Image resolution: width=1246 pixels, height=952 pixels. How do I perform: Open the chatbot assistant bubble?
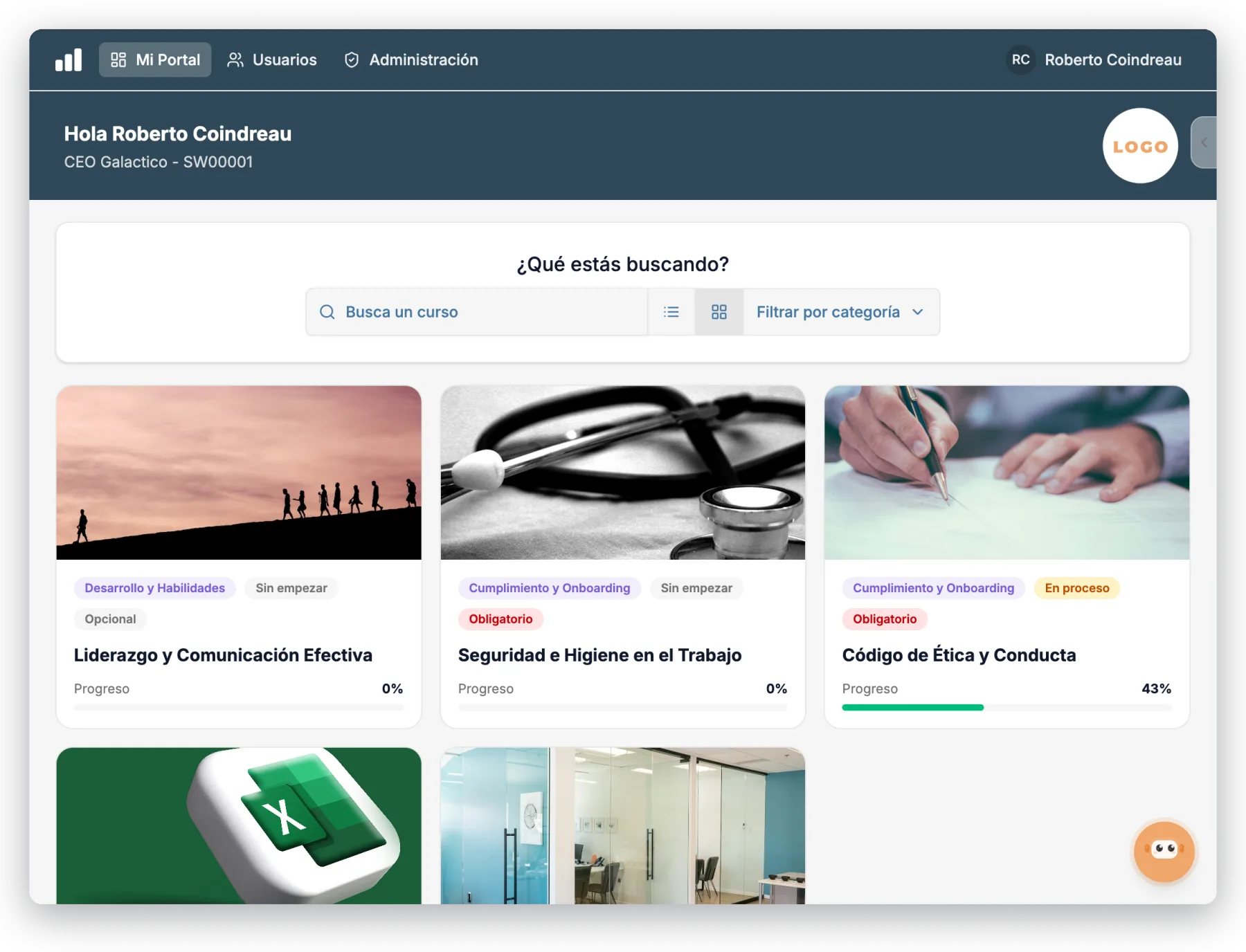1164,851
